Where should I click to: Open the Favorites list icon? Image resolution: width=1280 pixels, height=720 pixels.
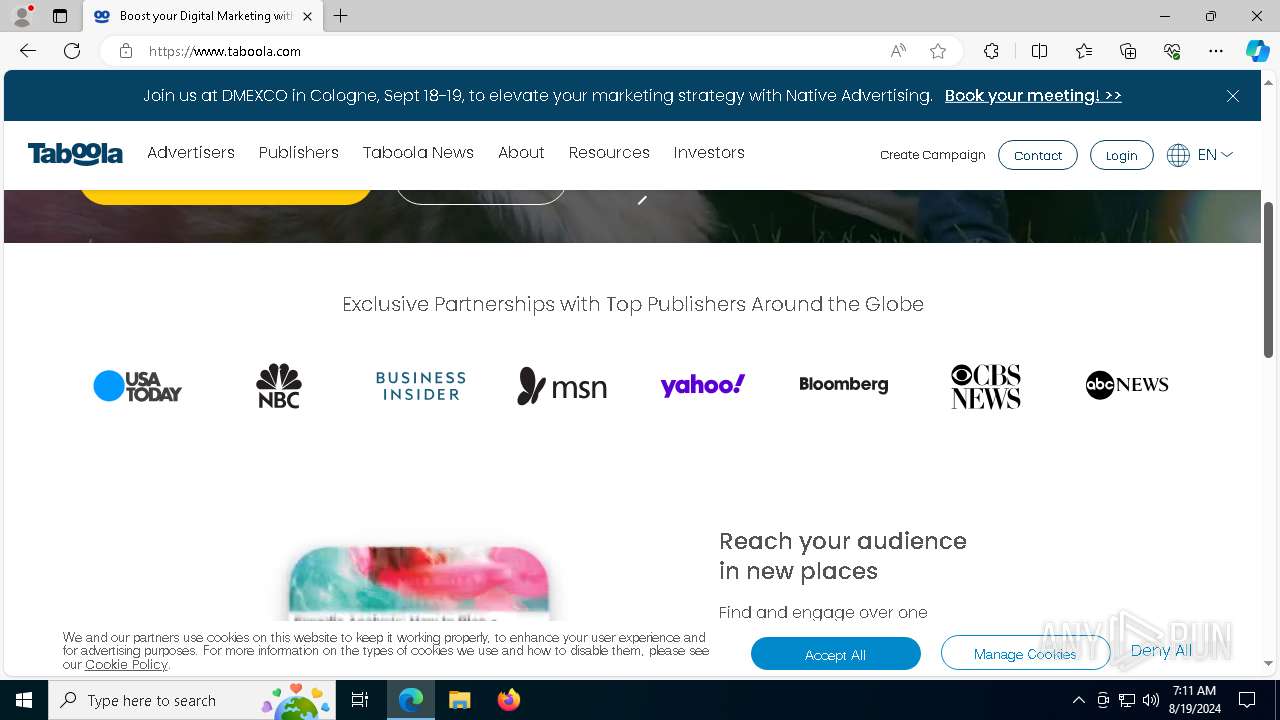[1084, 51]
